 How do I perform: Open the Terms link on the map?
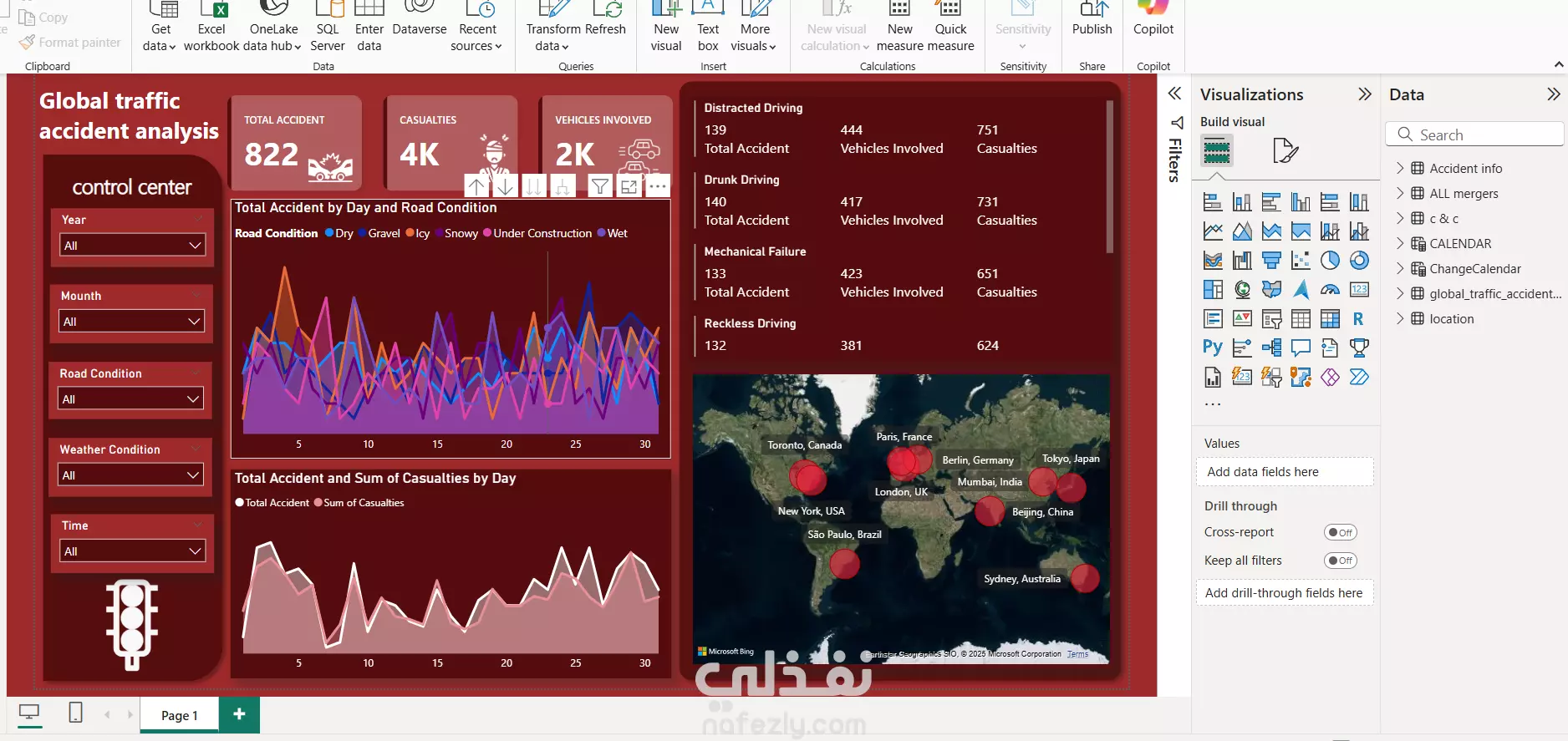click(1077, 654)
